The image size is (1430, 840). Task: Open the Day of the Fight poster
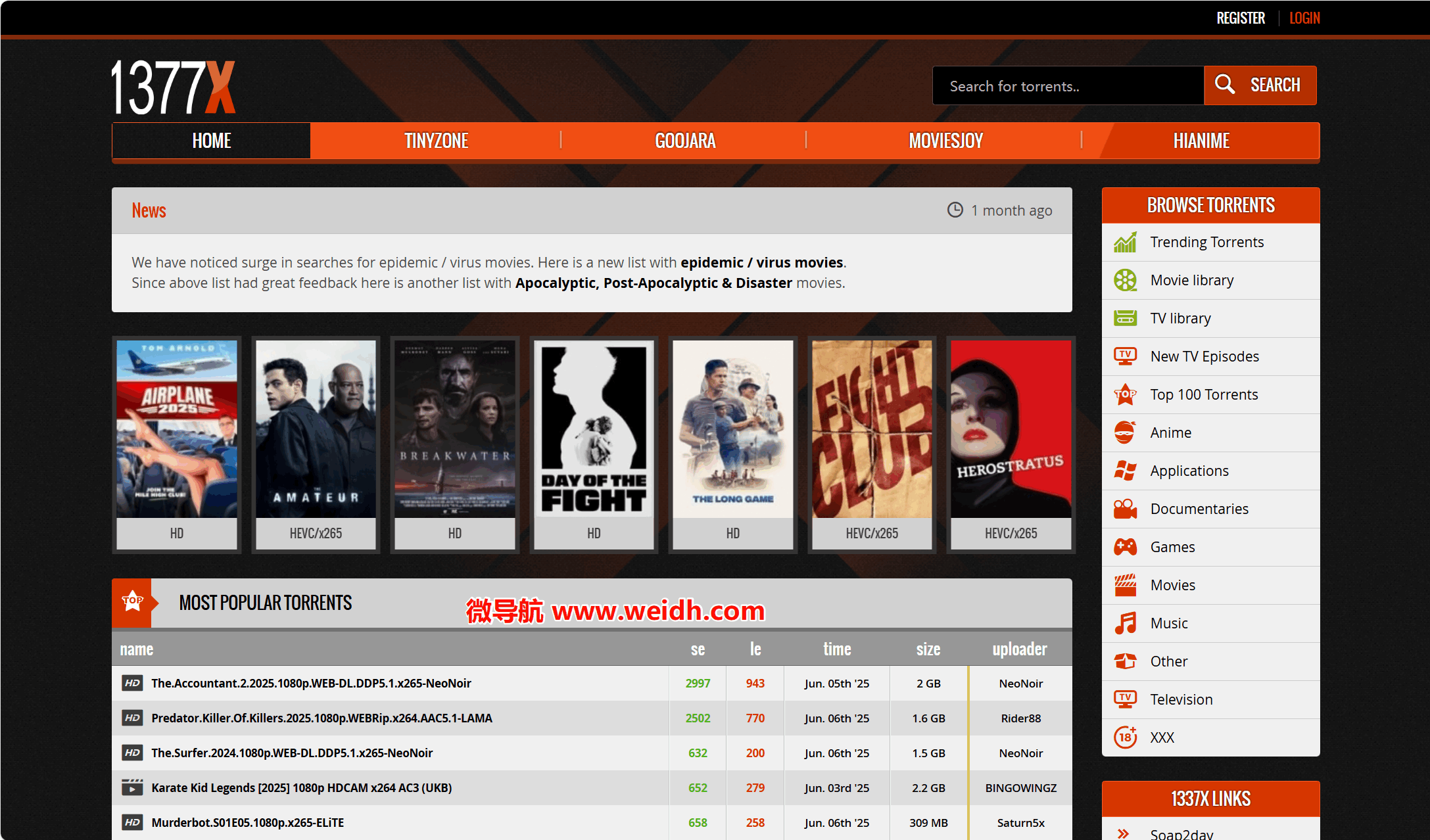(x=594, y=429)
